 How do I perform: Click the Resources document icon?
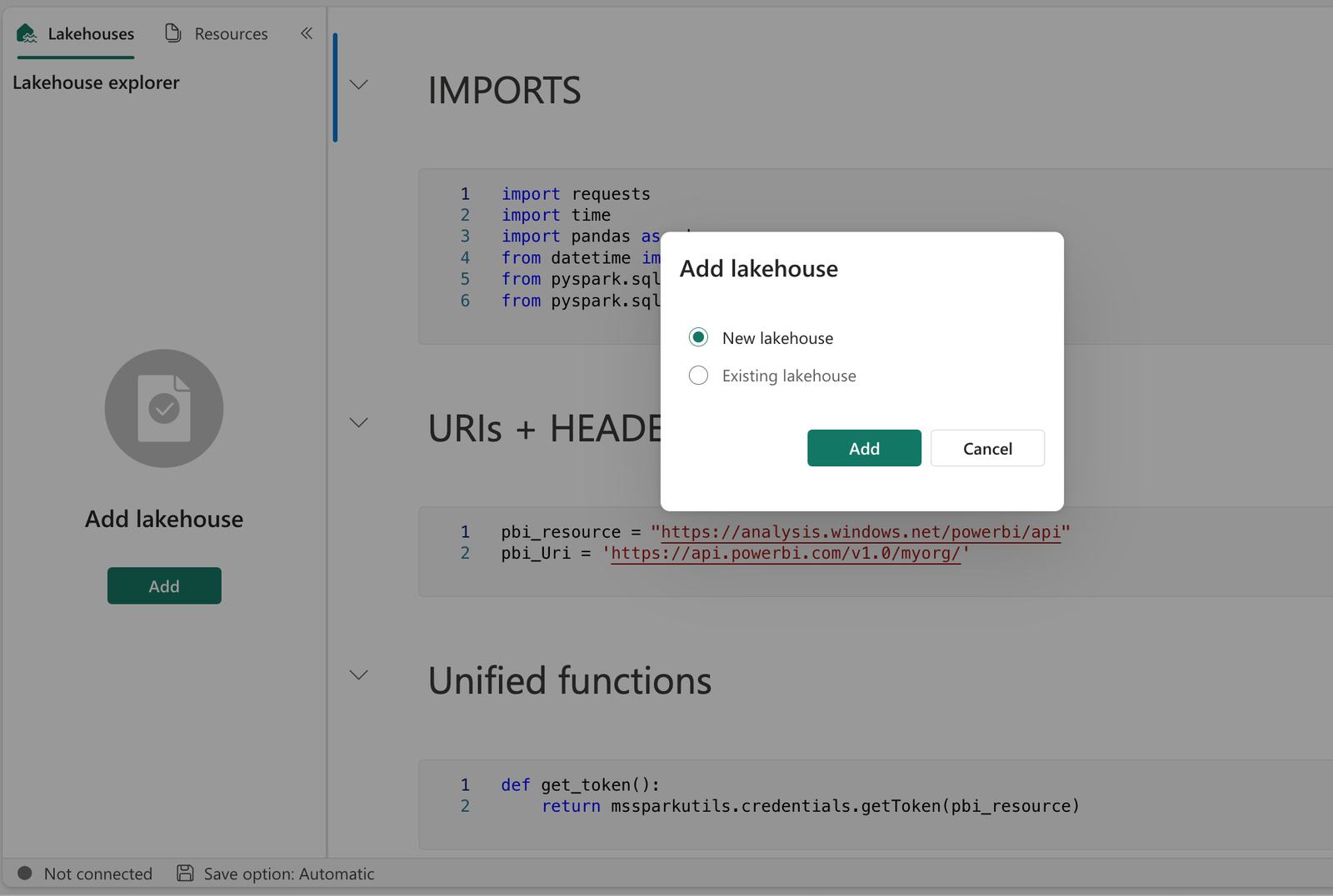(x=172, y=32)
